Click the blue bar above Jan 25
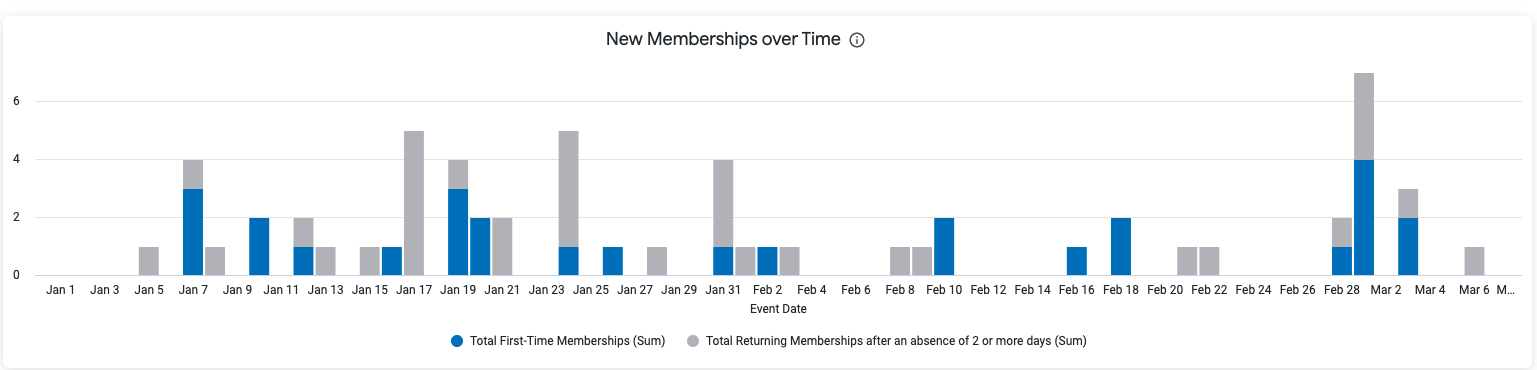Screen dimensions: 1537x370 (613, 261)
